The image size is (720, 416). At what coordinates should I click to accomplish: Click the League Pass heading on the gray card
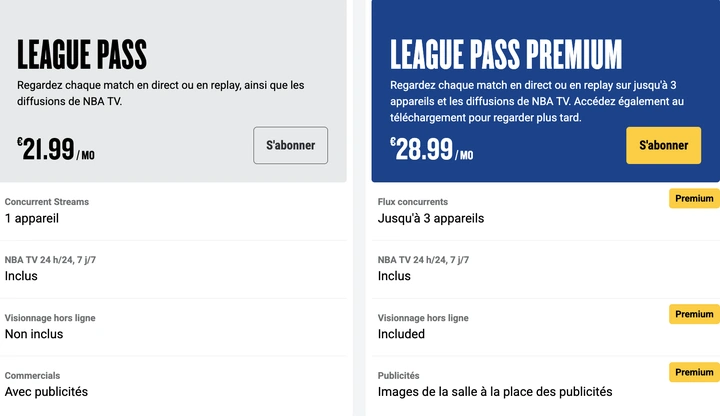coord(82,54)
